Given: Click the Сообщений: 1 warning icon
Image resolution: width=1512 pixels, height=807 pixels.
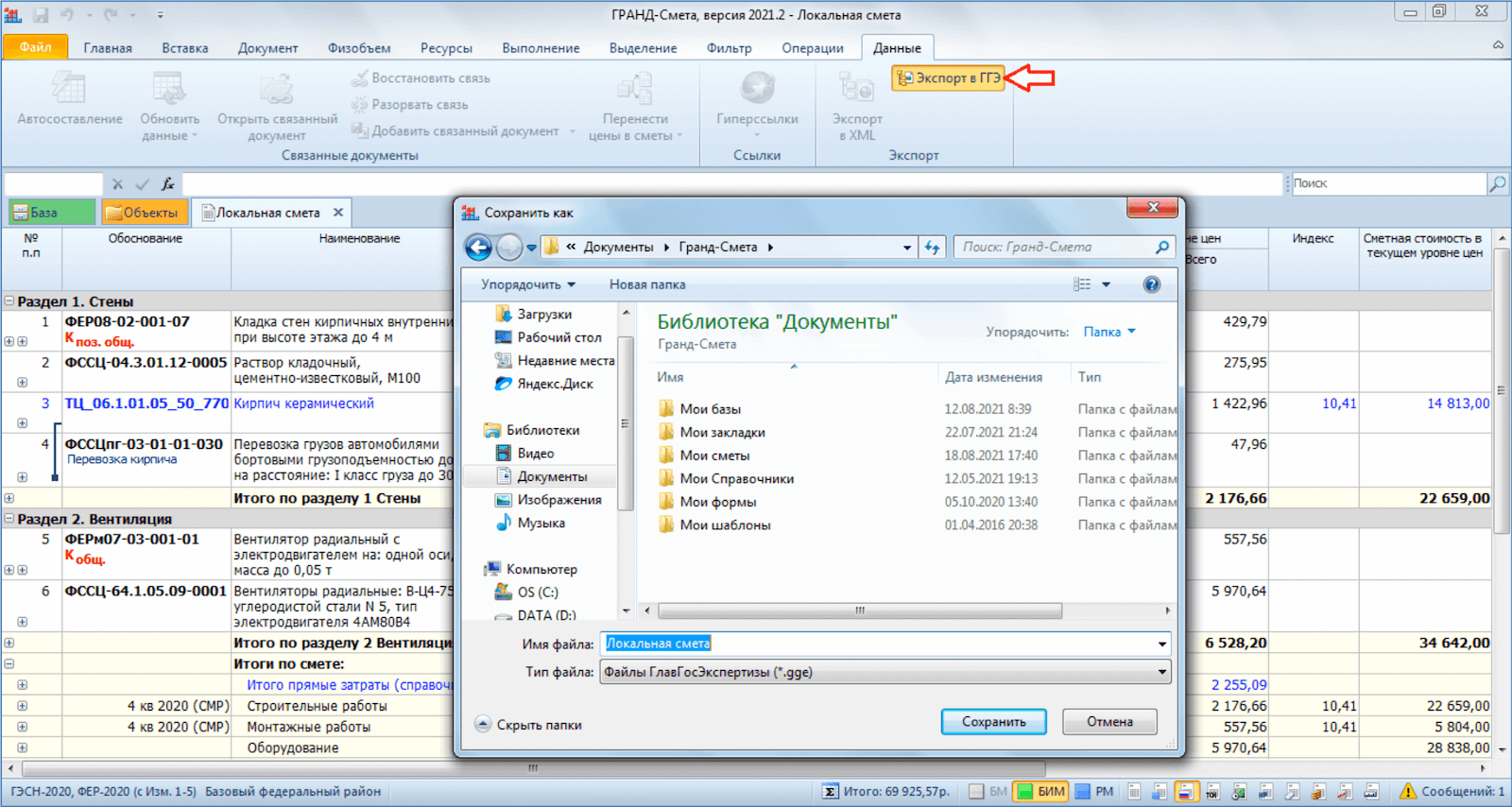Looking at the screenshot, I should [x=1408, y=792].
